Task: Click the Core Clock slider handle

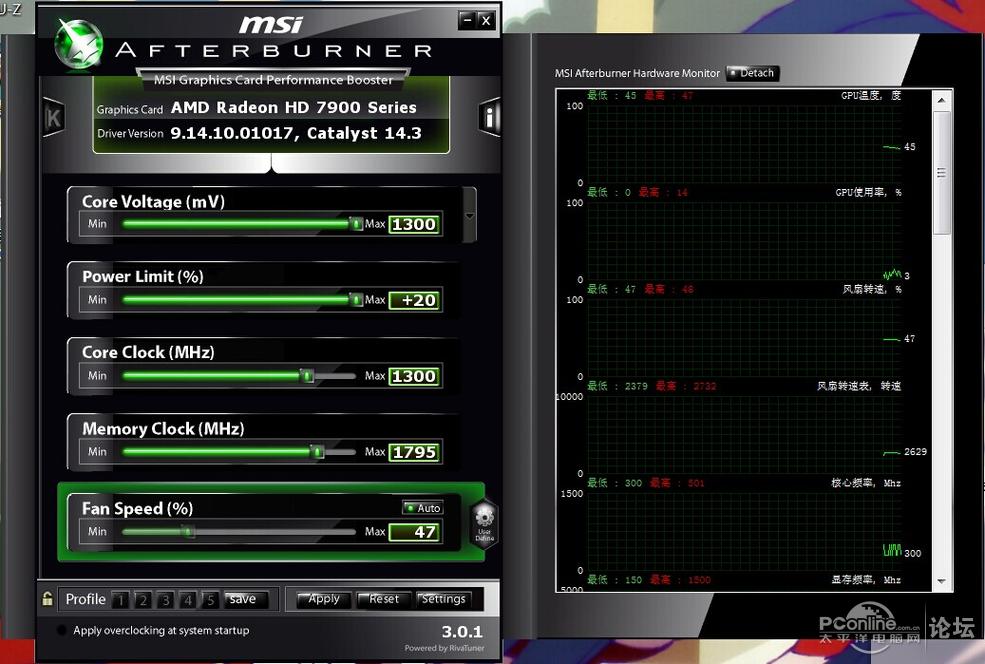Action: point(307,376)
